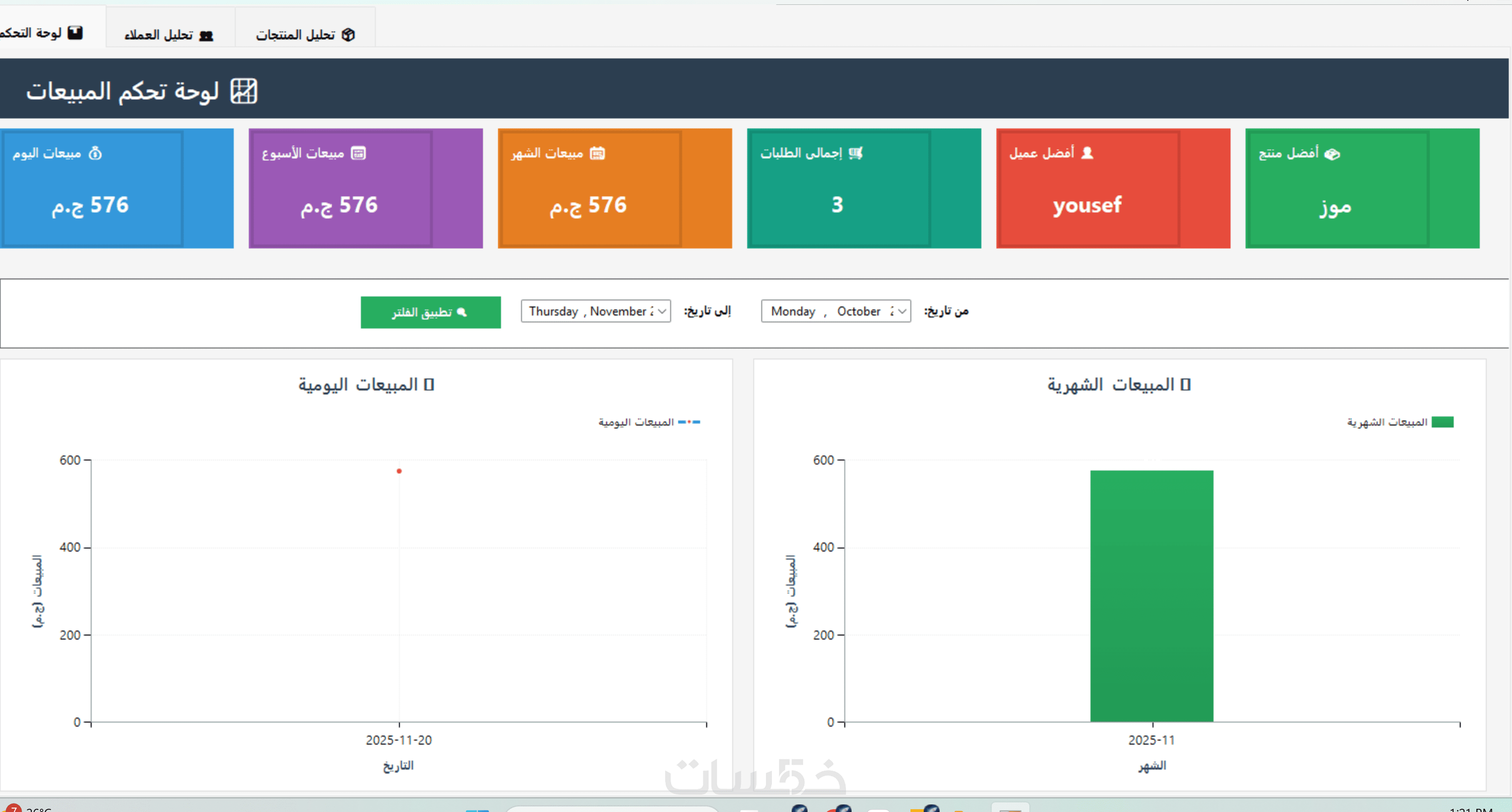This screenshot has height=812, width=1512.
Task: Click the sales dashboard chart icon in header
Action: click(x=244, y=91)
